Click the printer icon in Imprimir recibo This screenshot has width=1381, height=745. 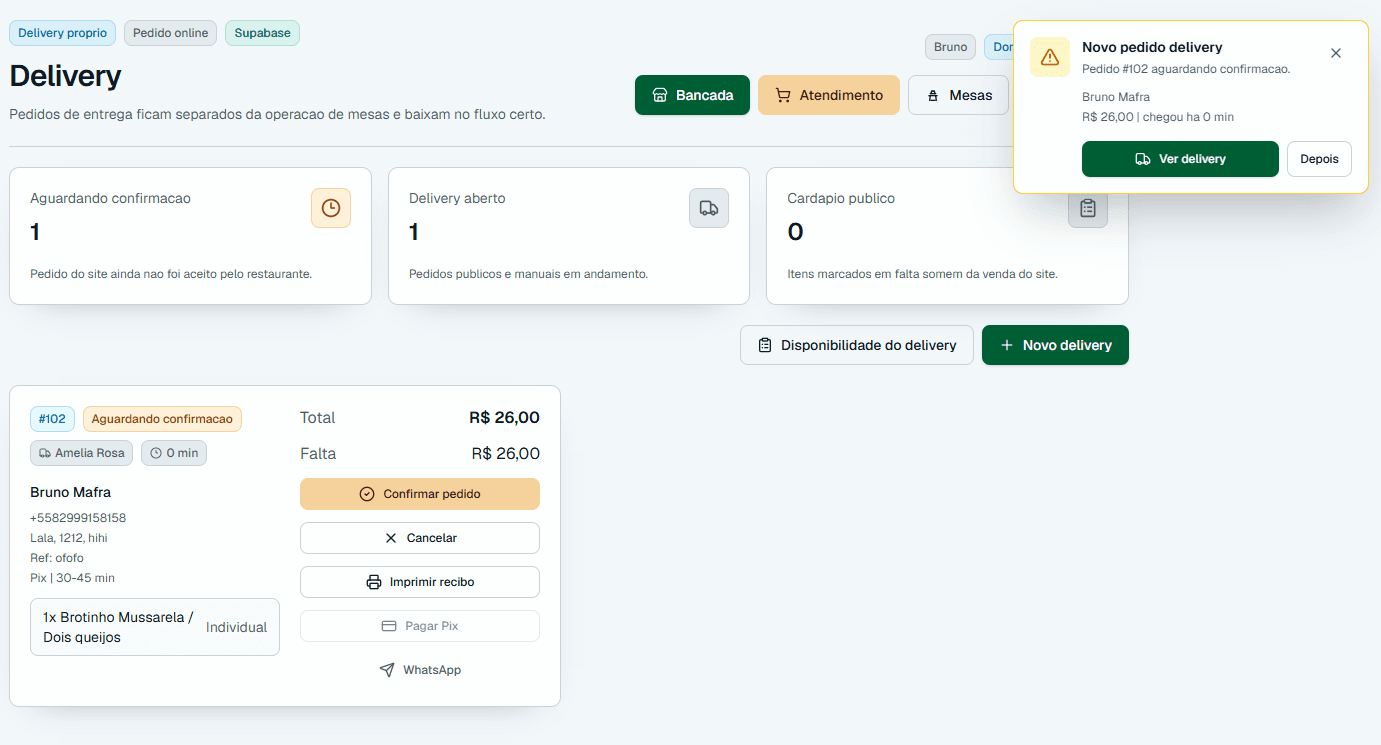click(374, 582)
